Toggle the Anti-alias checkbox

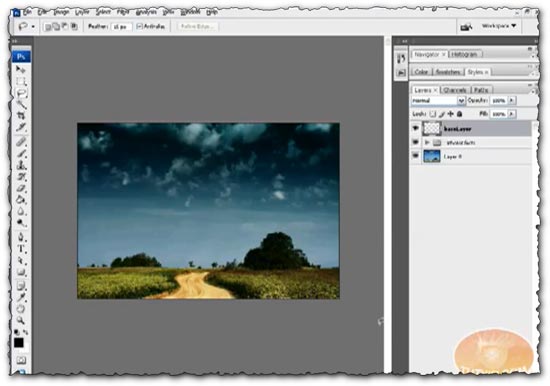pyautogui.click(x=139, y=26)
